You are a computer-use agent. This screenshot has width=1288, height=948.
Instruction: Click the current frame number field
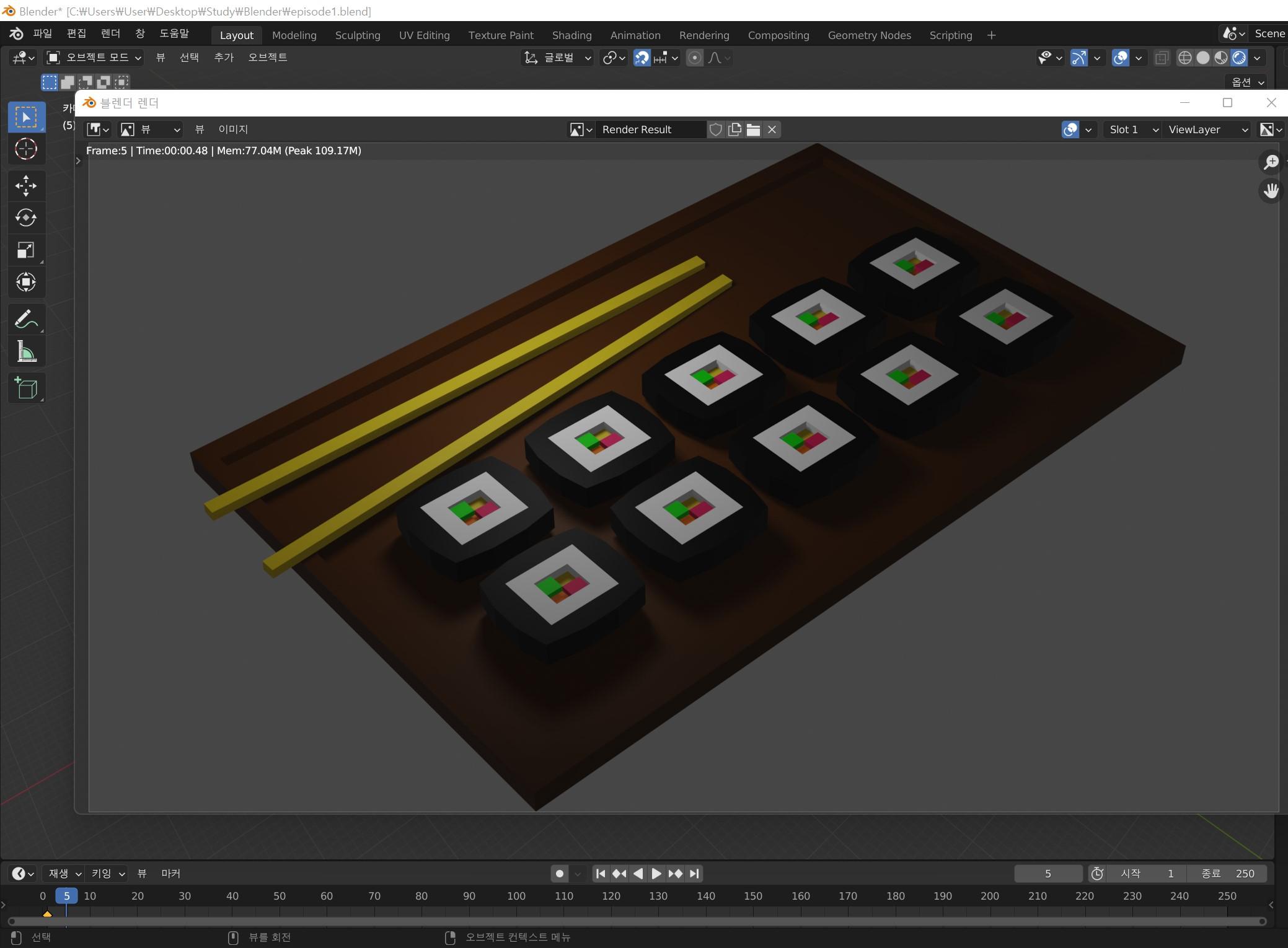1048,874
